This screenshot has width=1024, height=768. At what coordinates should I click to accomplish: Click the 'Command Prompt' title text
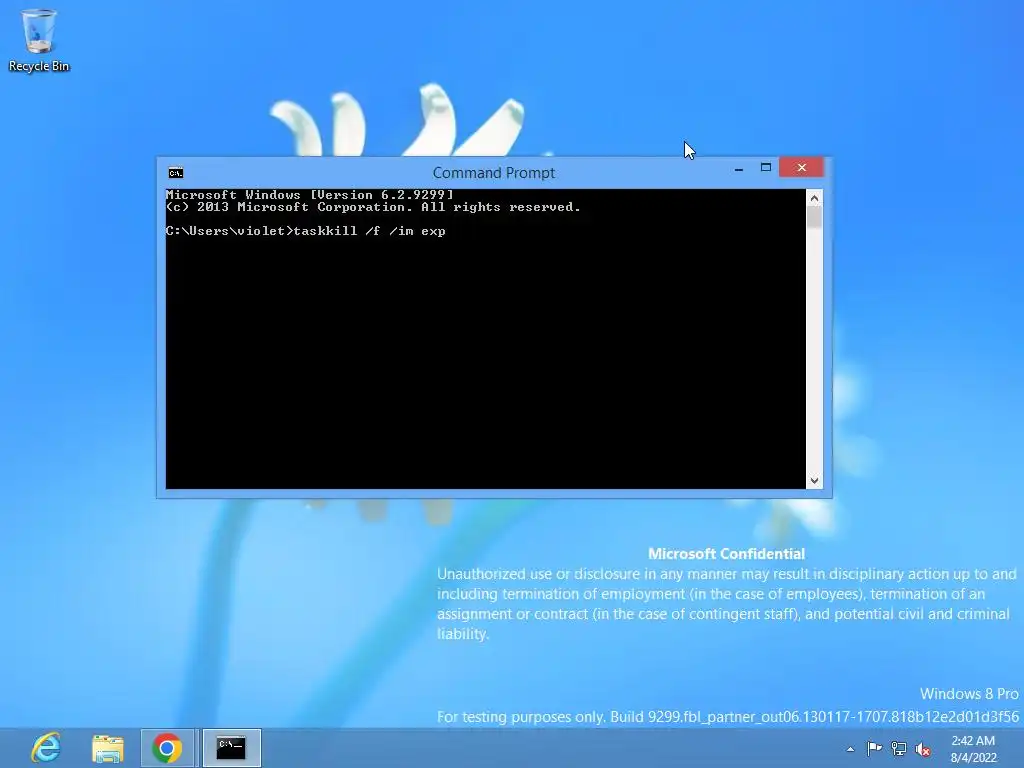494,172
